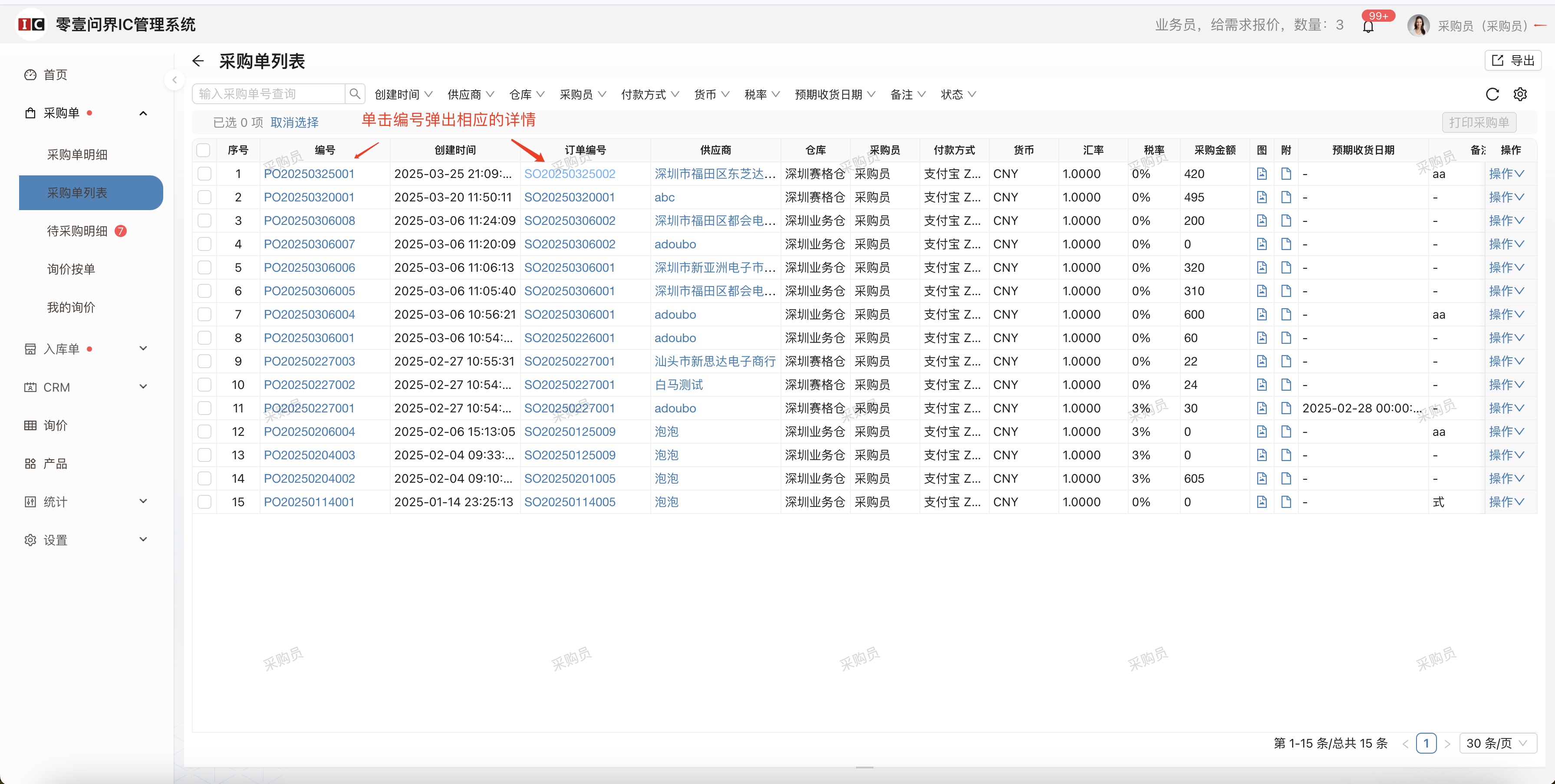1555x784 pixels.
Task: Expand the 状态 filter dropdown
Action: click(x=957, y=94)
